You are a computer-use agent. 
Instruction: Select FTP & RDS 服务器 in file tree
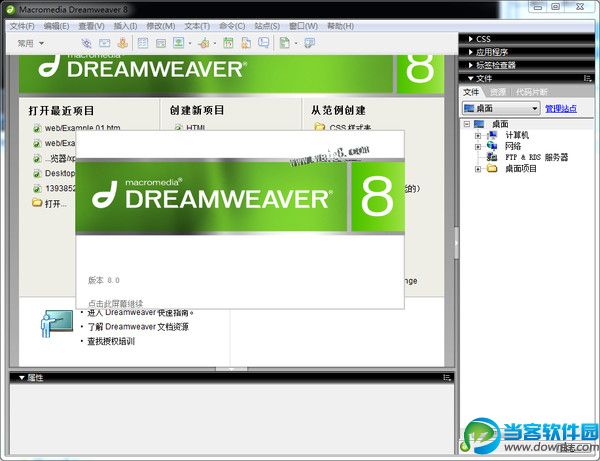click(x=536, y=157)
